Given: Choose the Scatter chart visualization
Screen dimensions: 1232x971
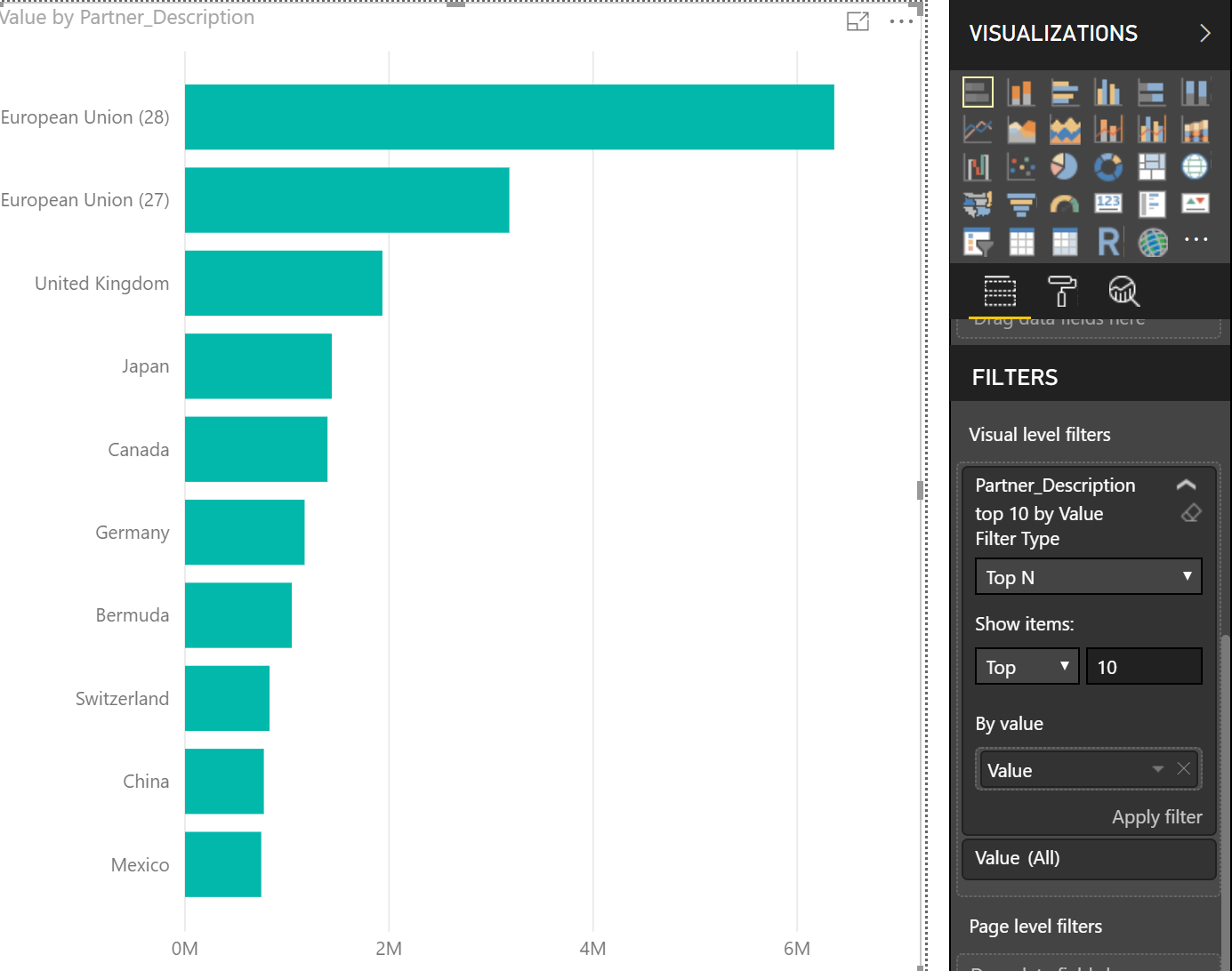Looking at the screenshot, I should tap(1020, 166).
